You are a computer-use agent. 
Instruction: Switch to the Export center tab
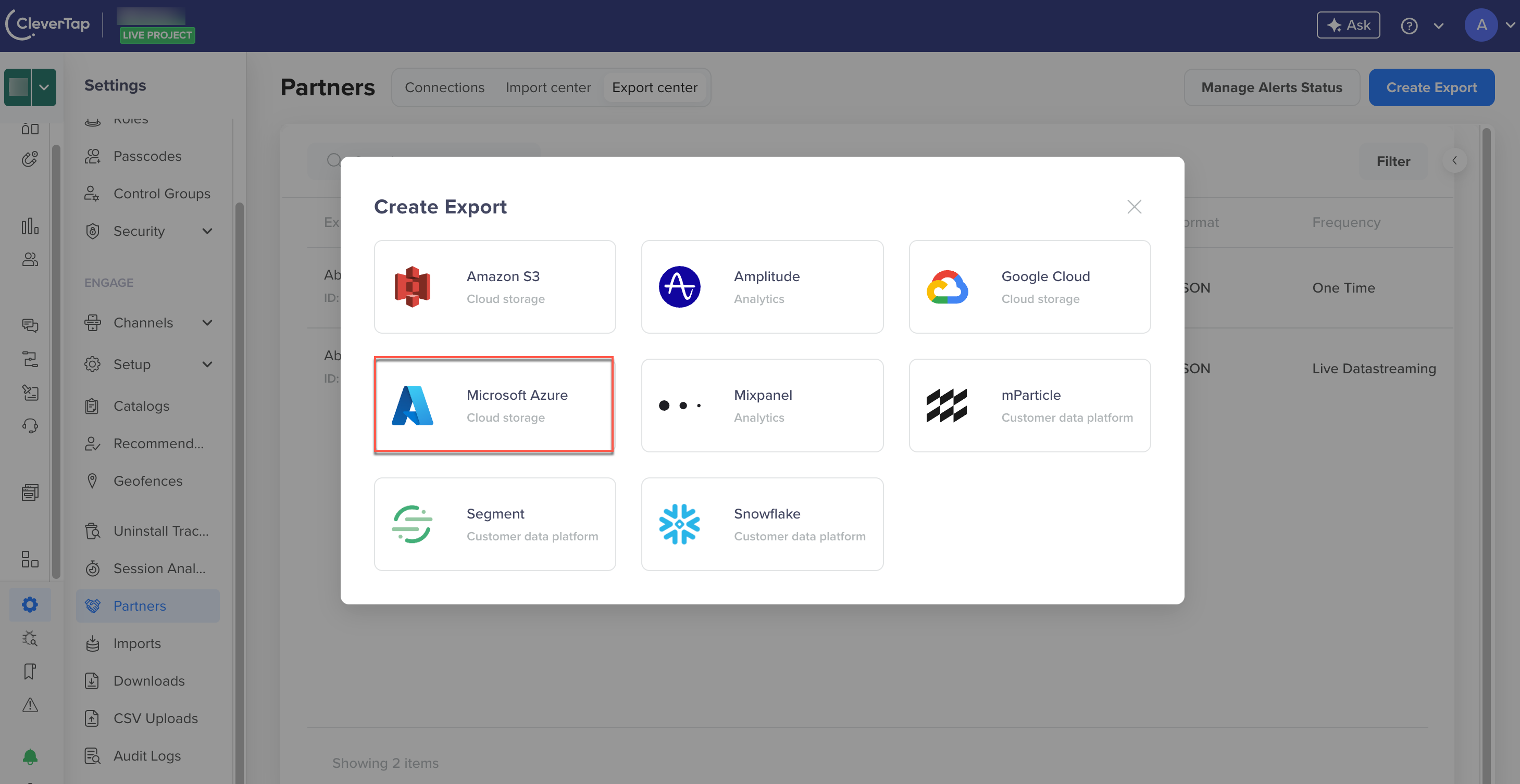click(x=654, y=87)
